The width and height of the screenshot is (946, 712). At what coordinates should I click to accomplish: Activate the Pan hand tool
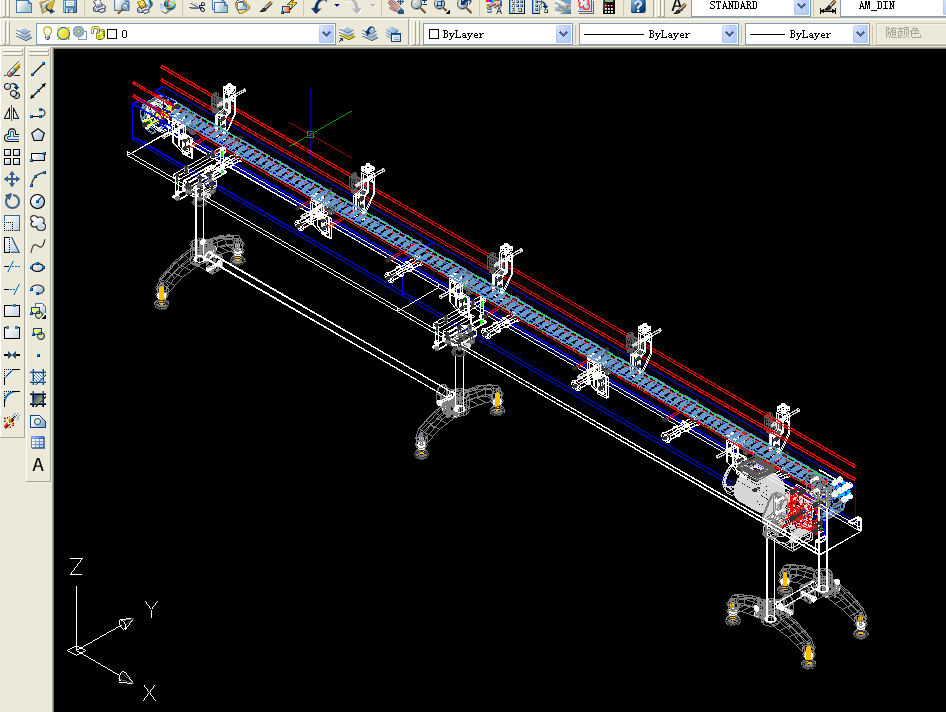click(396, 6)
